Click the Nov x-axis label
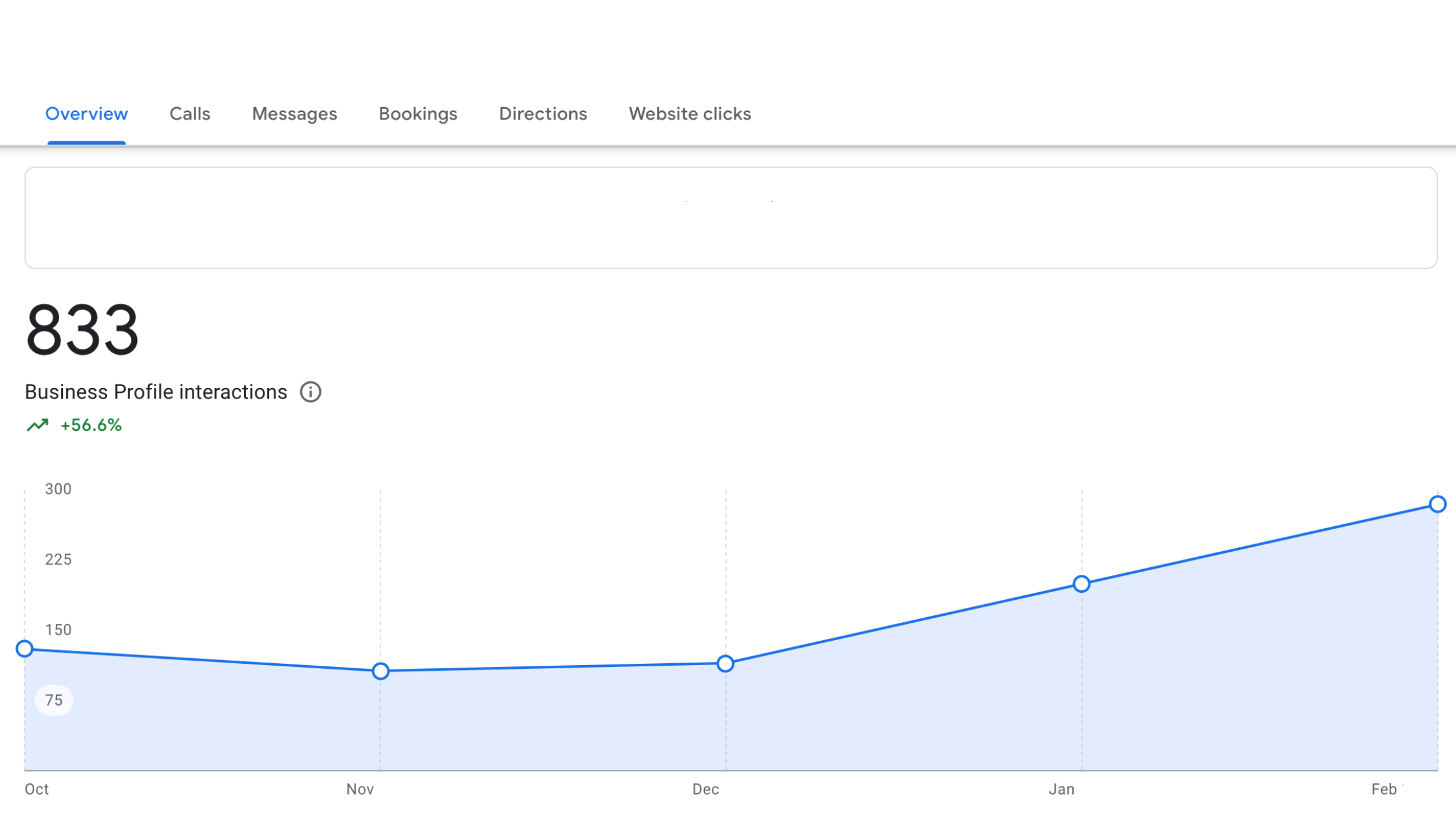The width and height of the screenshot is (1456, 827). (x=360, y=790)
